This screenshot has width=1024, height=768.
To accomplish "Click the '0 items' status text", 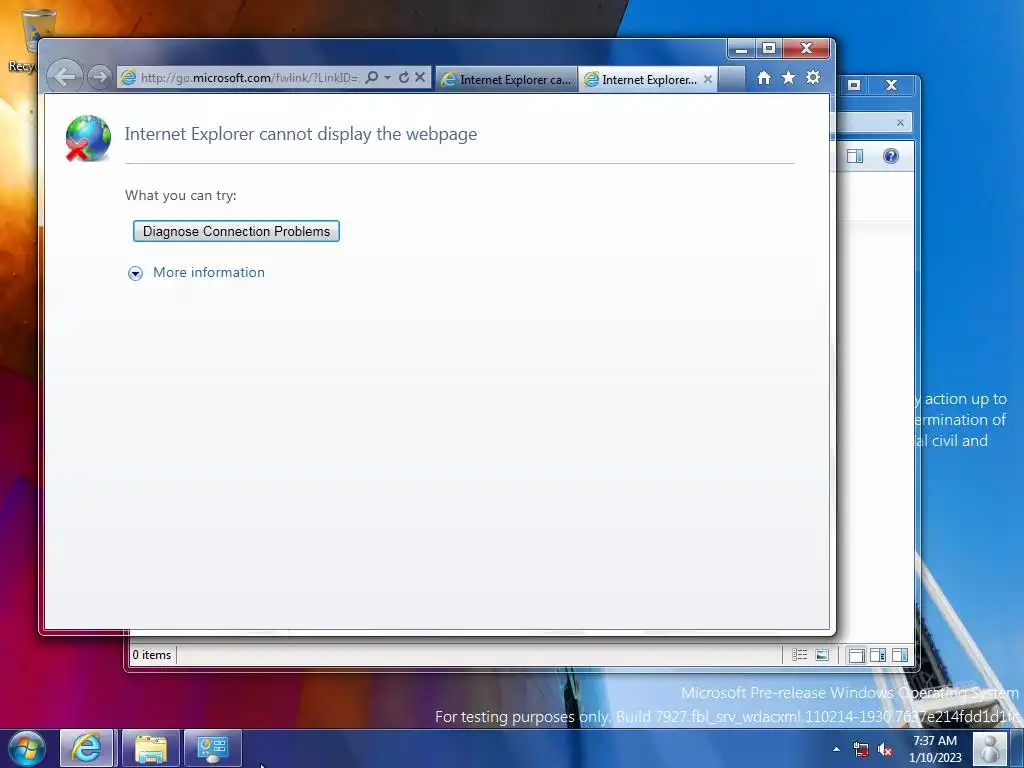I will (x=152, y=655).
